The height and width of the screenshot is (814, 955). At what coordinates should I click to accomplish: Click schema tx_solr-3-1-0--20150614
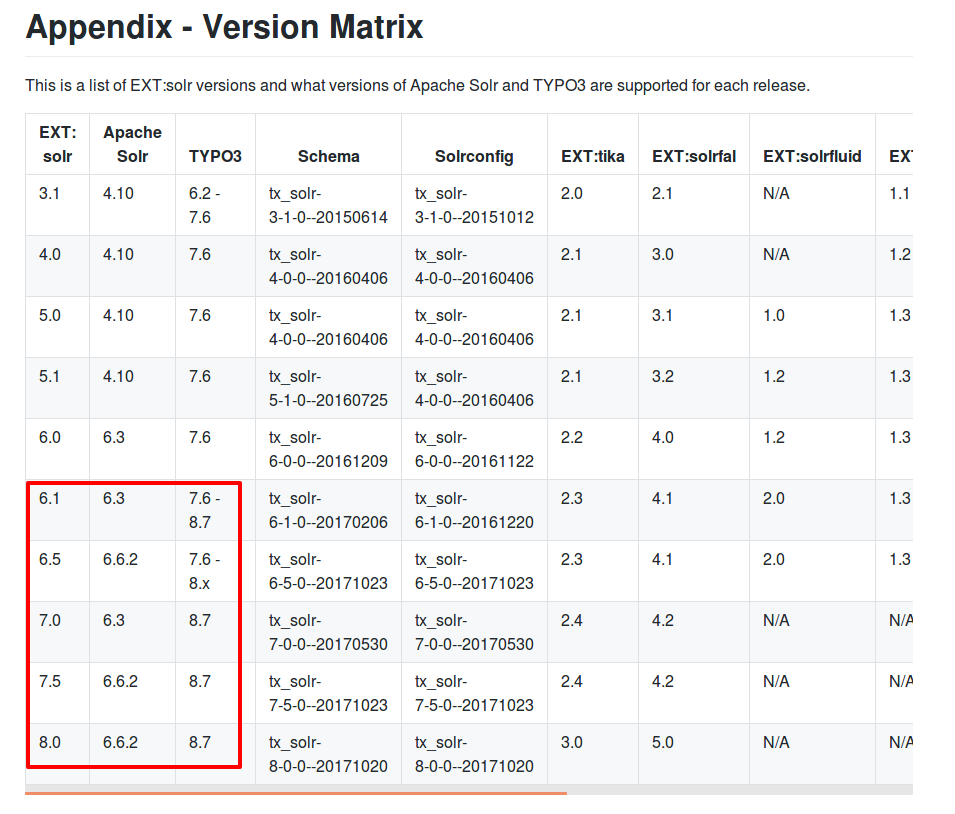point(328,205)
